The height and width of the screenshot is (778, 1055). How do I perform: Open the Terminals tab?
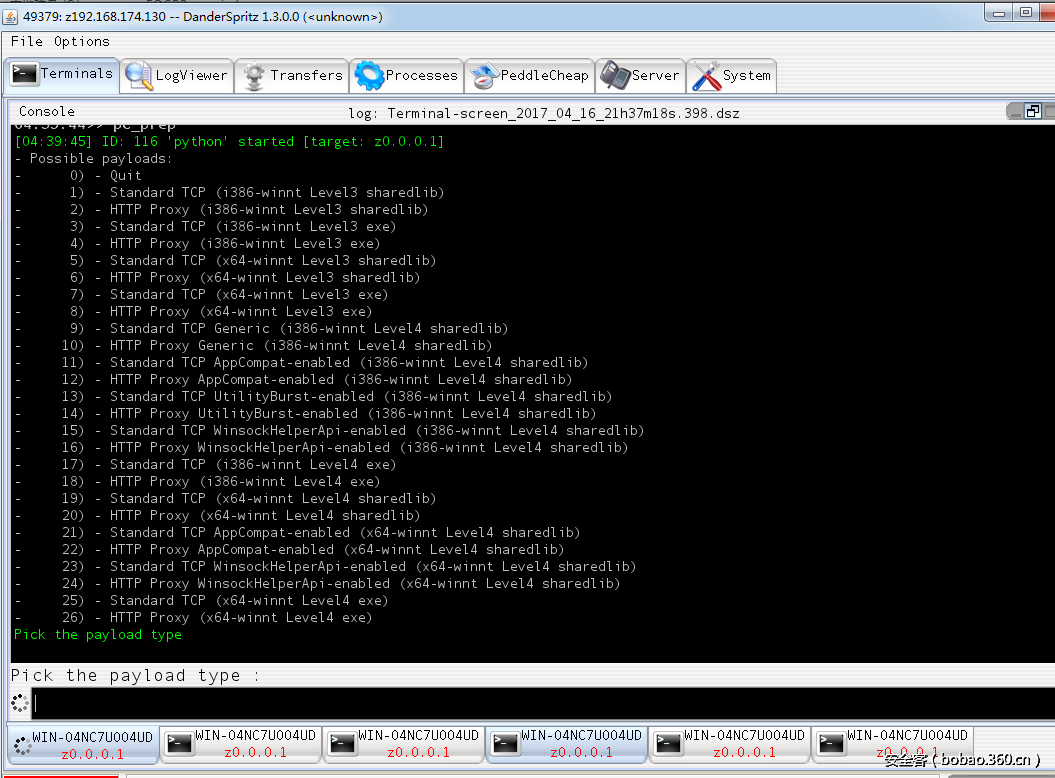(x=63, y=74)
